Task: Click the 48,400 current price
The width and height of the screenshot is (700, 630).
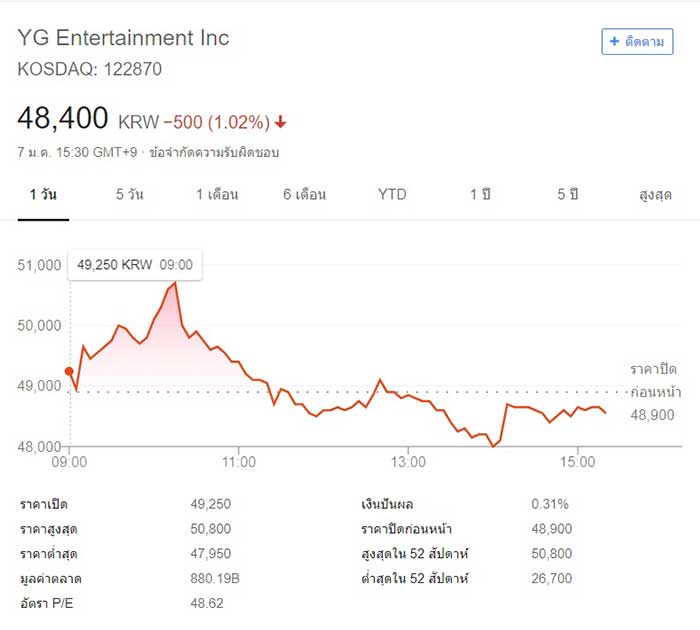Action: 62,118
